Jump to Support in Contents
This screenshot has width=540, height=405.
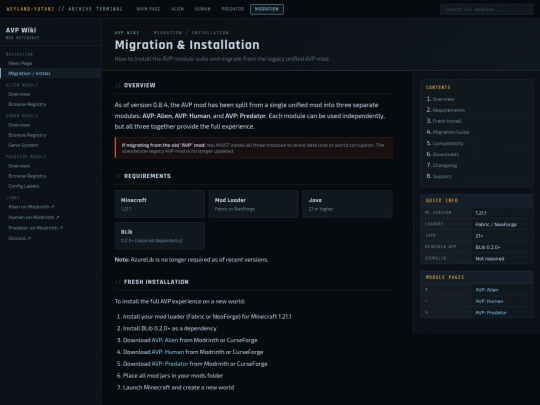[442, 176]
